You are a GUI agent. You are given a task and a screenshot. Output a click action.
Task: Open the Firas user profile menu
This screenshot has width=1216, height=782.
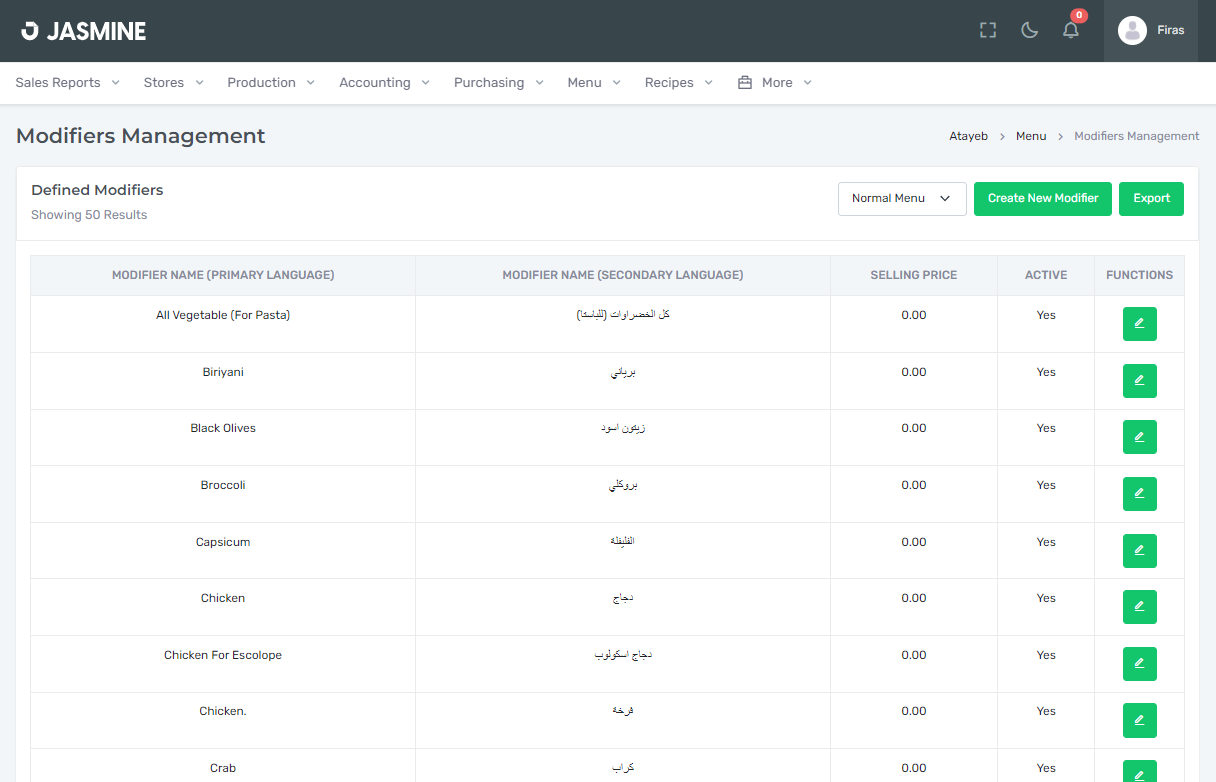tap(1151, 30)
